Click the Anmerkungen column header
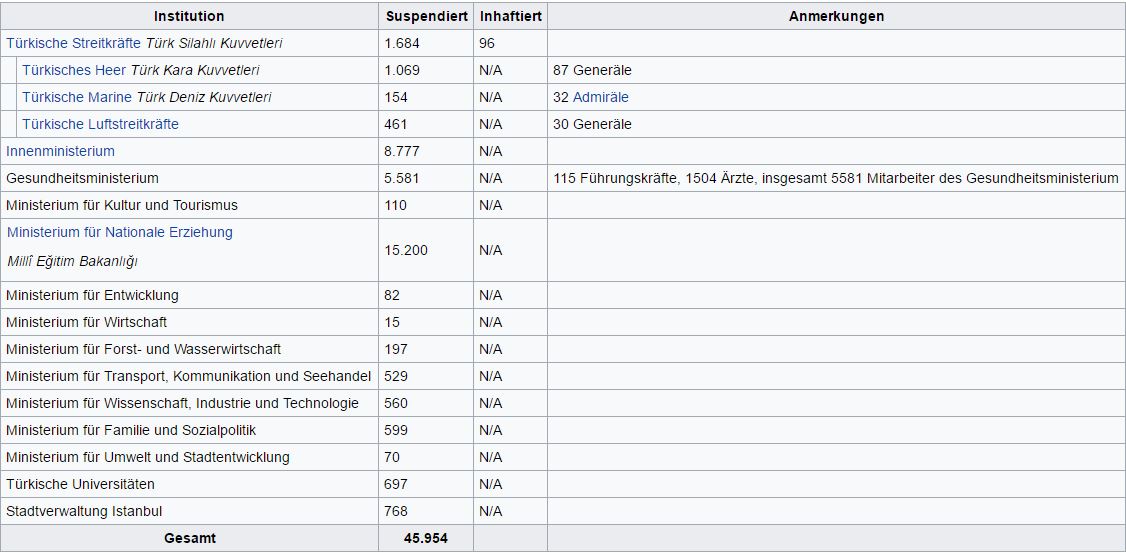1126x555 pixels. 837,16
